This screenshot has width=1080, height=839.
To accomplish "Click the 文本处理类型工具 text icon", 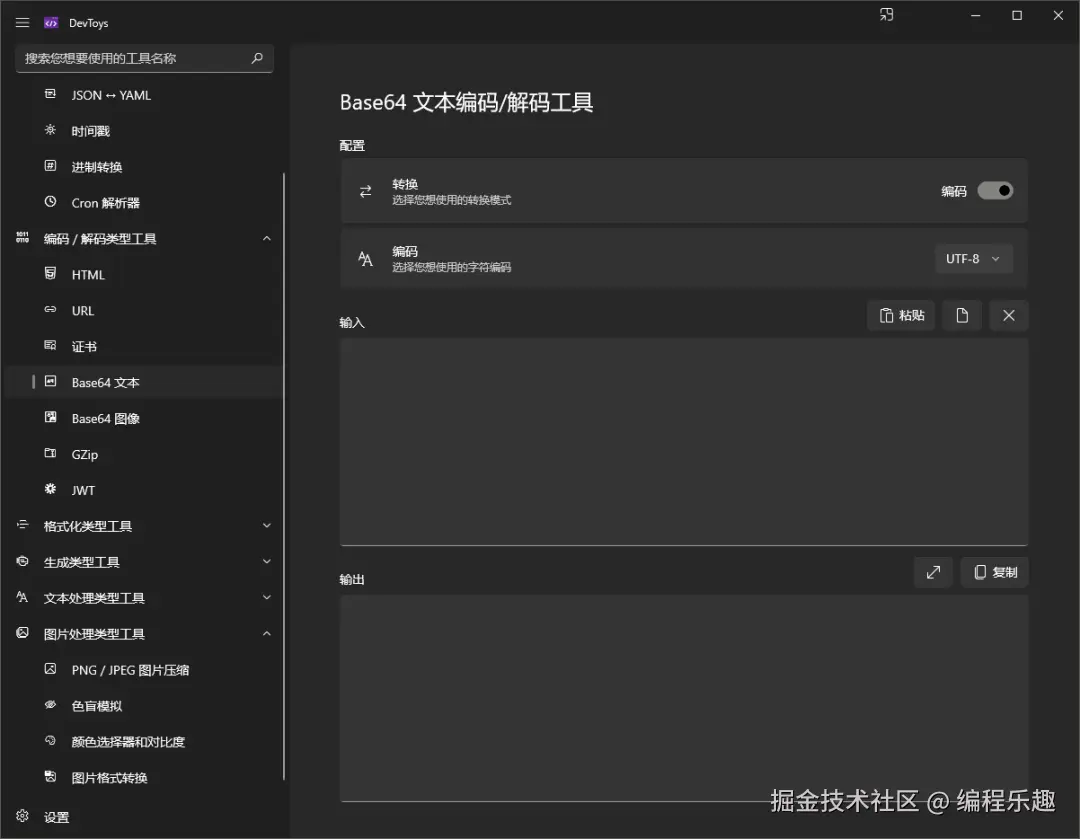I will pyautogui.click(x=22, y=597).
